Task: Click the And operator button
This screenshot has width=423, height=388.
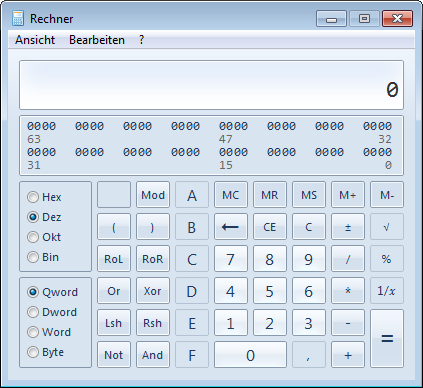Action: (x=153, y=355)
